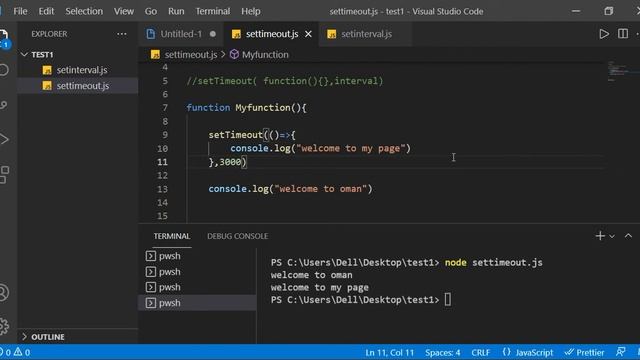Run the code with the play icon
The image size is (640, 360).
tap(604, 34)
